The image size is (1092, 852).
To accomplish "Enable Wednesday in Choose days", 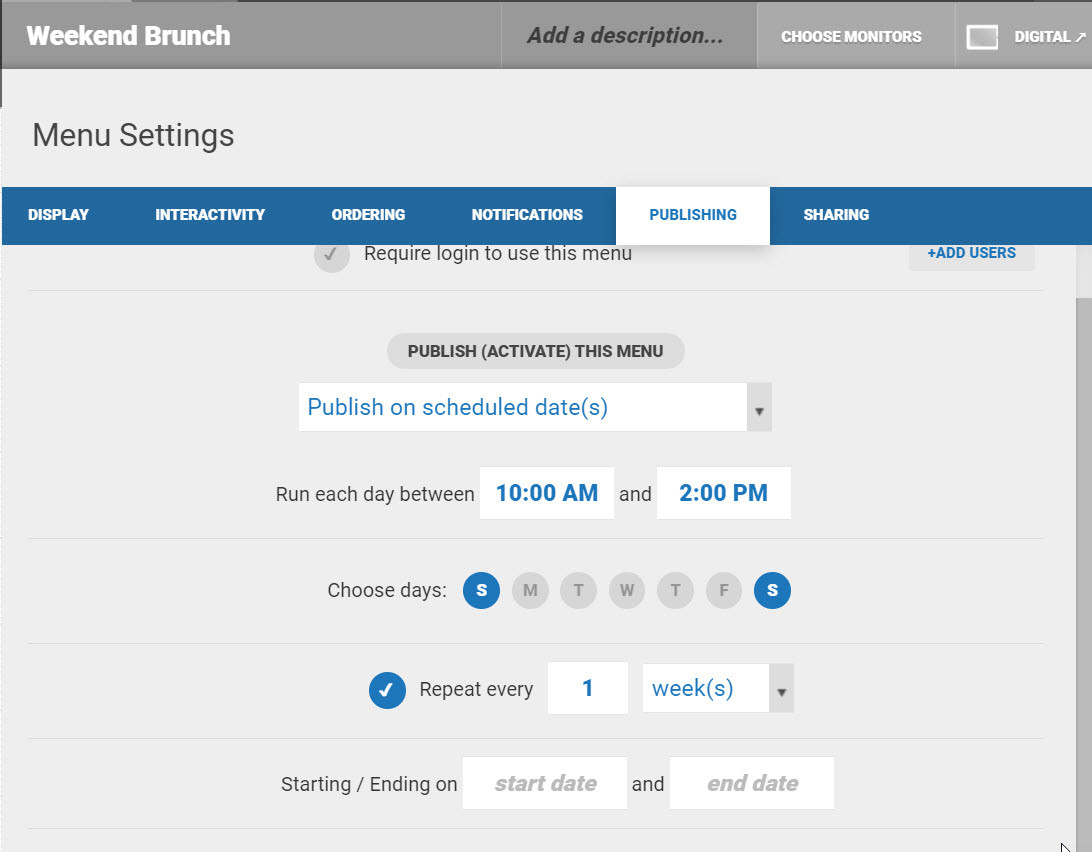I will pos(627,590).
